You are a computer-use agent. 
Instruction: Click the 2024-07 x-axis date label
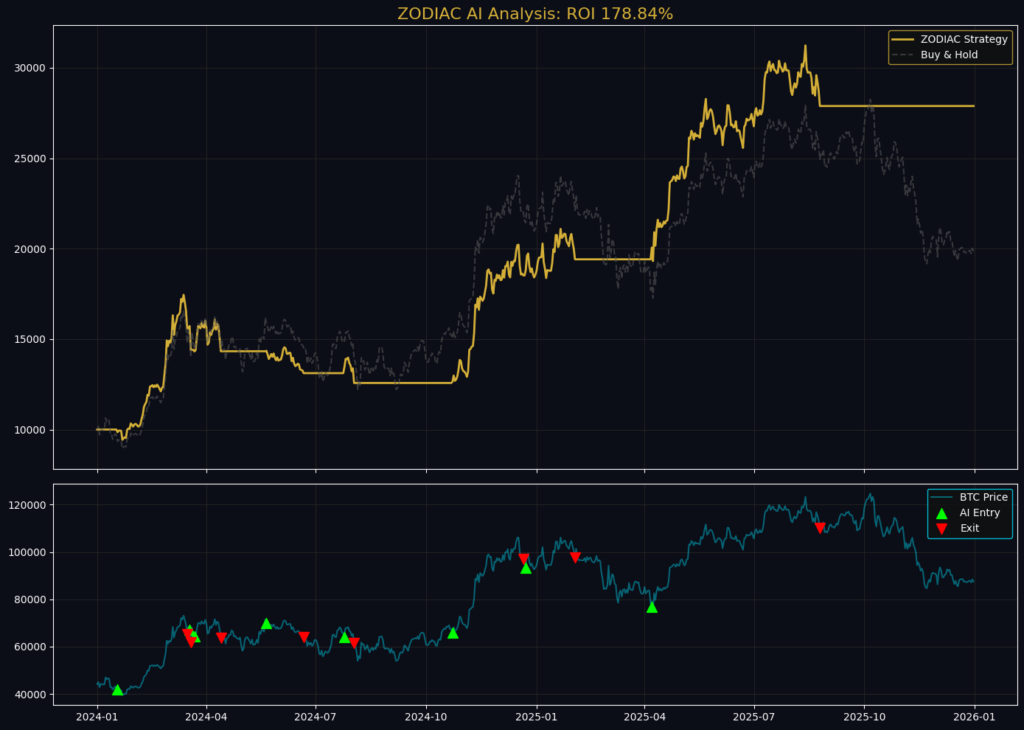click(x=316, y=716)
